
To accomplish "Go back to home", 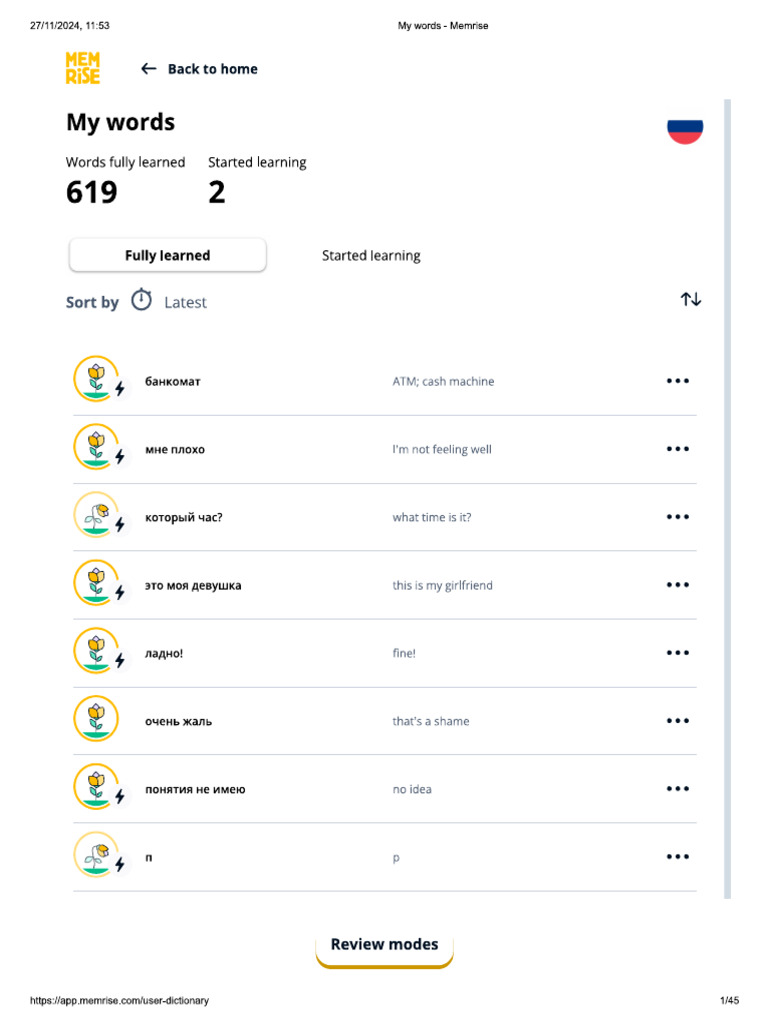I will click(x=199, y=69).
